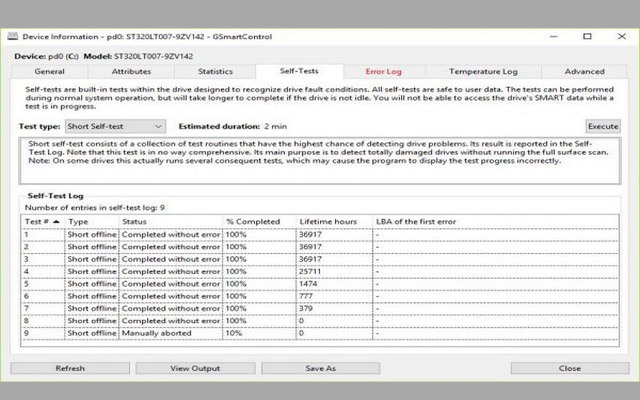Click the Close button at bottom
Viewport: 640px width, 400px height.
(x=570, y=368)
